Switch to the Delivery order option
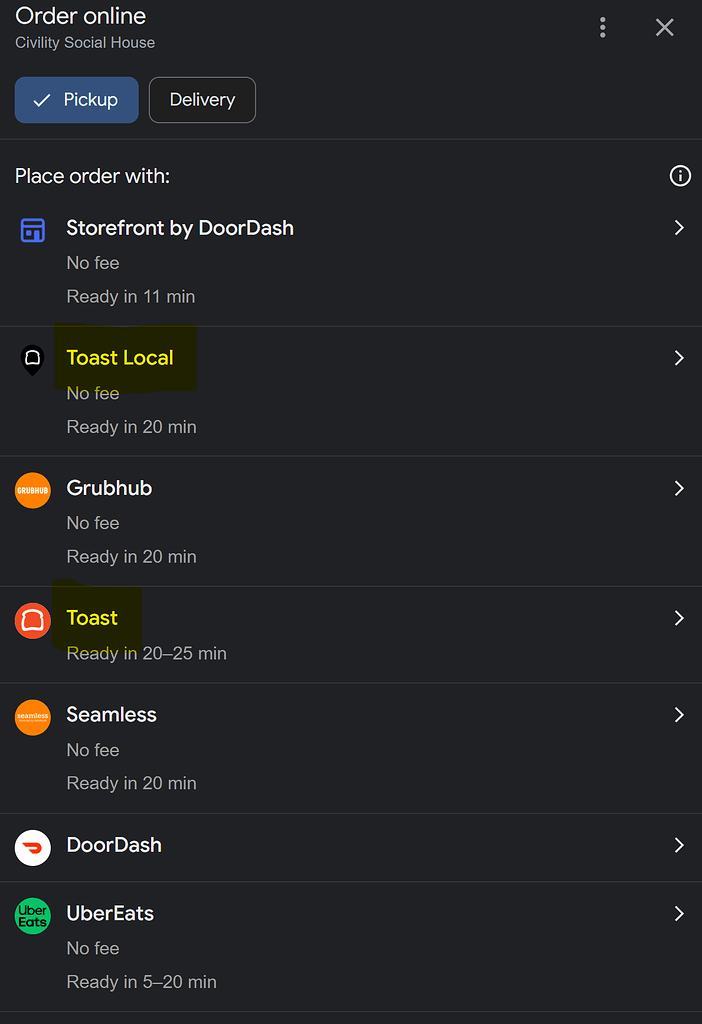 202,100
